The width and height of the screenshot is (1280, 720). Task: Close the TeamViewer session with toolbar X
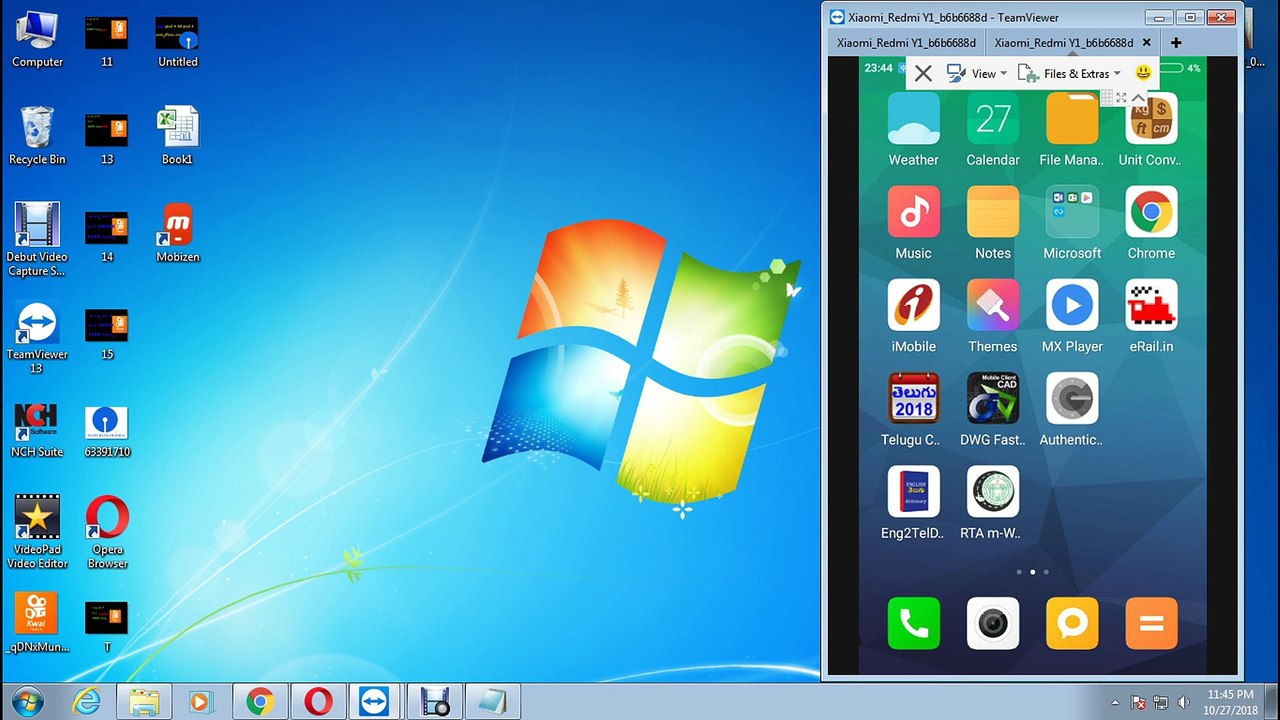click(923, 73)
